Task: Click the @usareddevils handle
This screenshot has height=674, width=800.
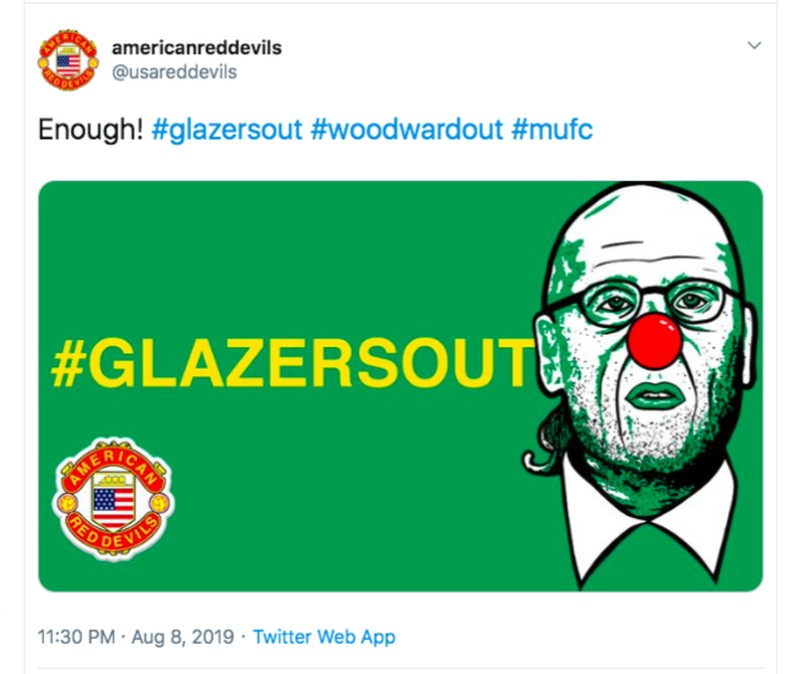Action: coord(174,73)
